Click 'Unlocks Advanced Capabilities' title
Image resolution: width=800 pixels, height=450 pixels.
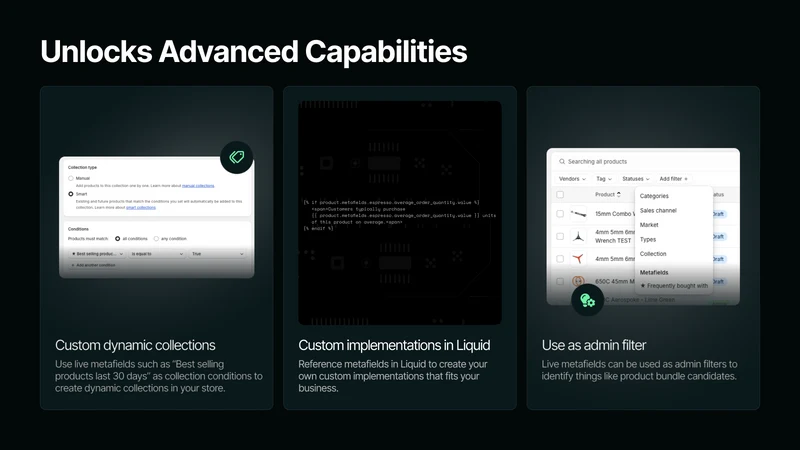254,52
